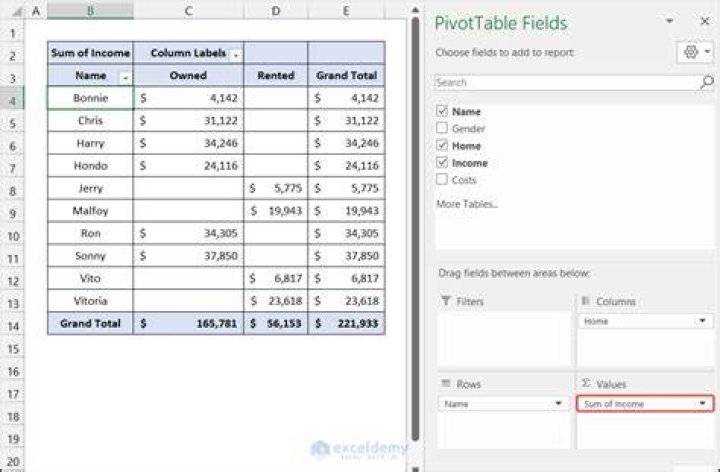Select the Jerry name cell
The height and width of the screenshot is (472, 720).
(x=90, y=188)
